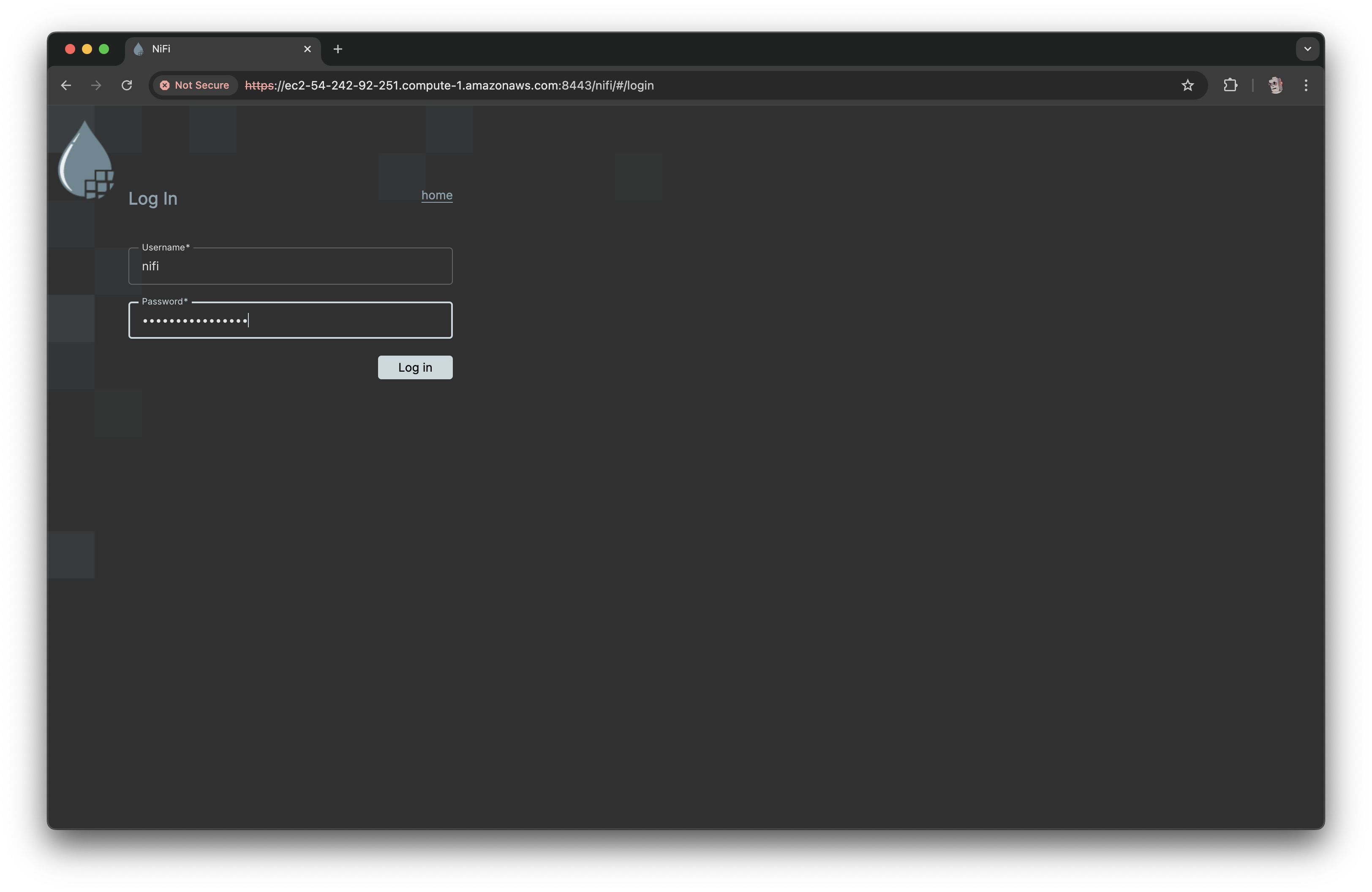Bookmark this page with the star icon
Viewport: 1372px width, 892px height.
(x=1187, y=85)
